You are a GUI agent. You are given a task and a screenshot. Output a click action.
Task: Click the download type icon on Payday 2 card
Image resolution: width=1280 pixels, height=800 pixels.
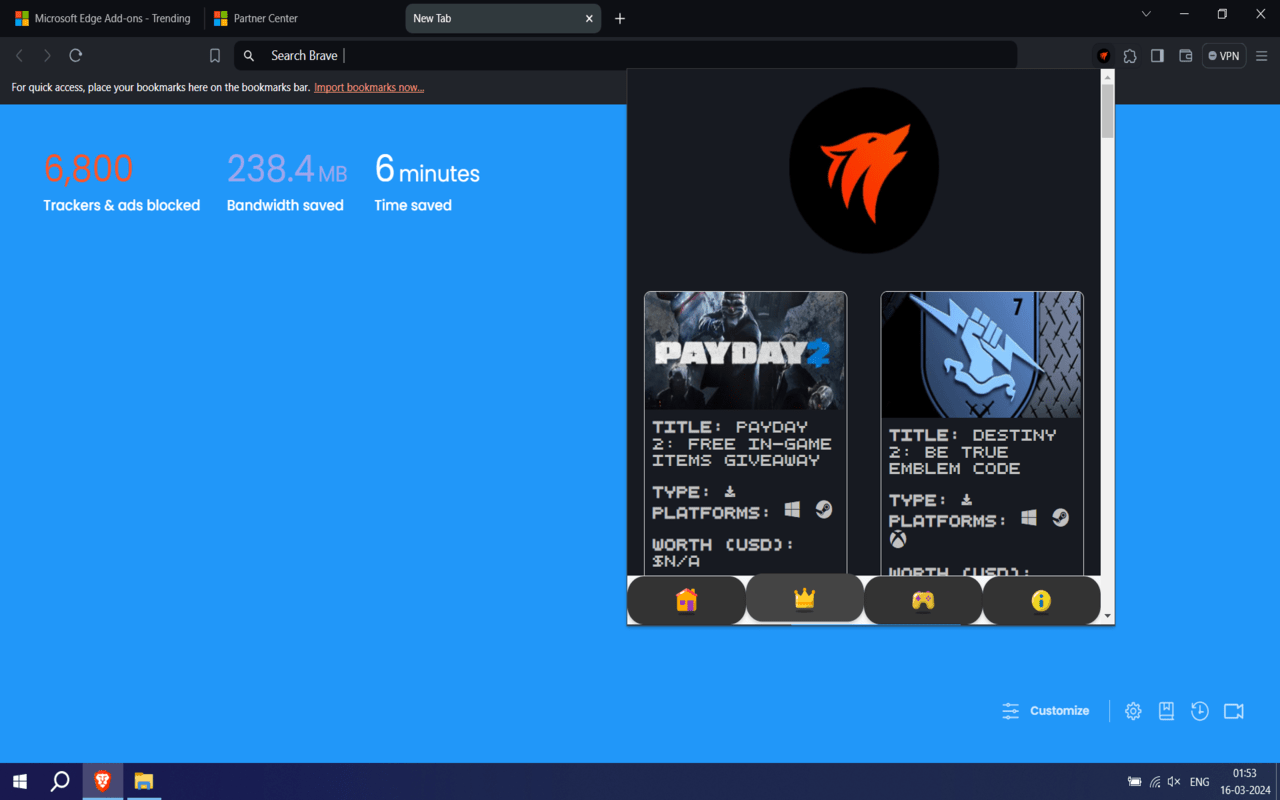point(729,491)
